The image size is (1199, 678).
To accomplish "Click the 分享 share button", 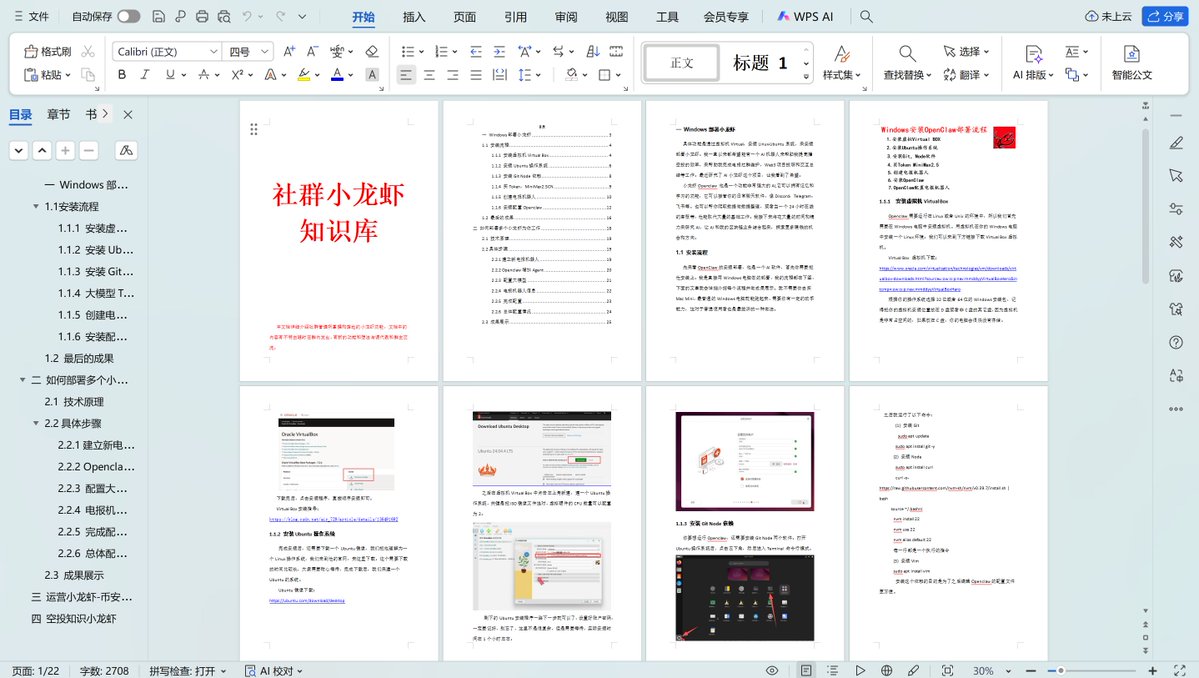I will [1164, 16].
